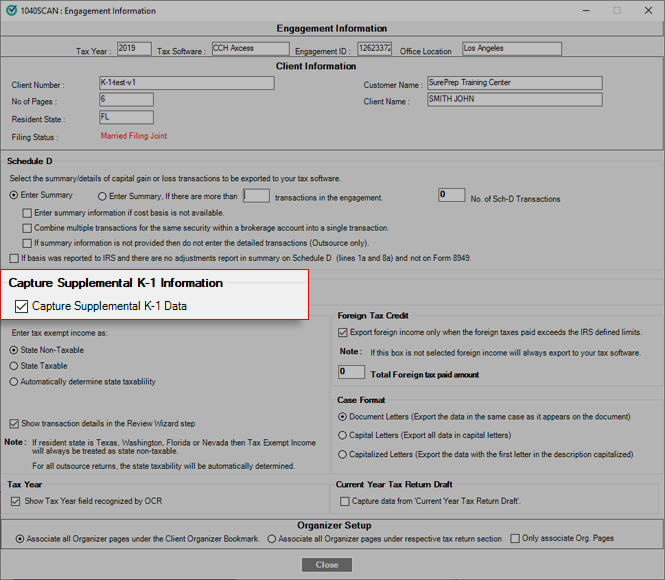
Task: Select 'Enter Summary, If there are more than' option
Action: [102, 196]
